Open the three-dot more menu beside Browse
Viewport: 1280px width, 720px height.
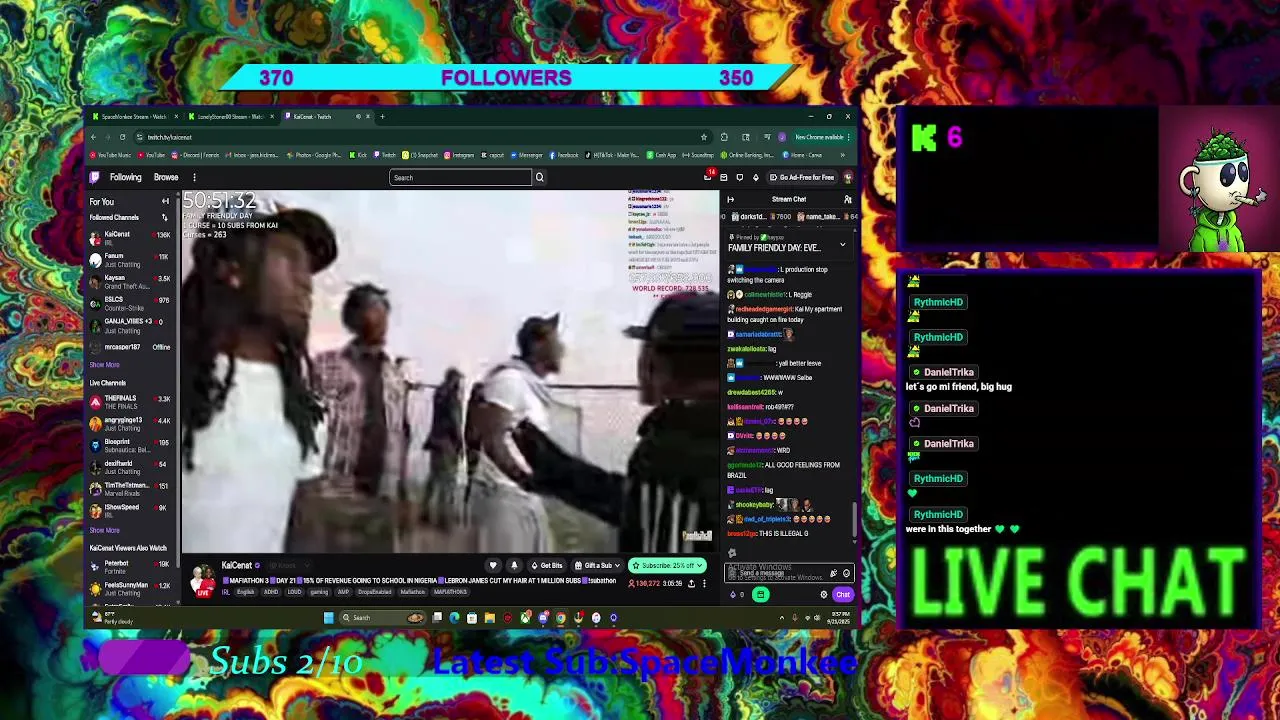(194, 177)
